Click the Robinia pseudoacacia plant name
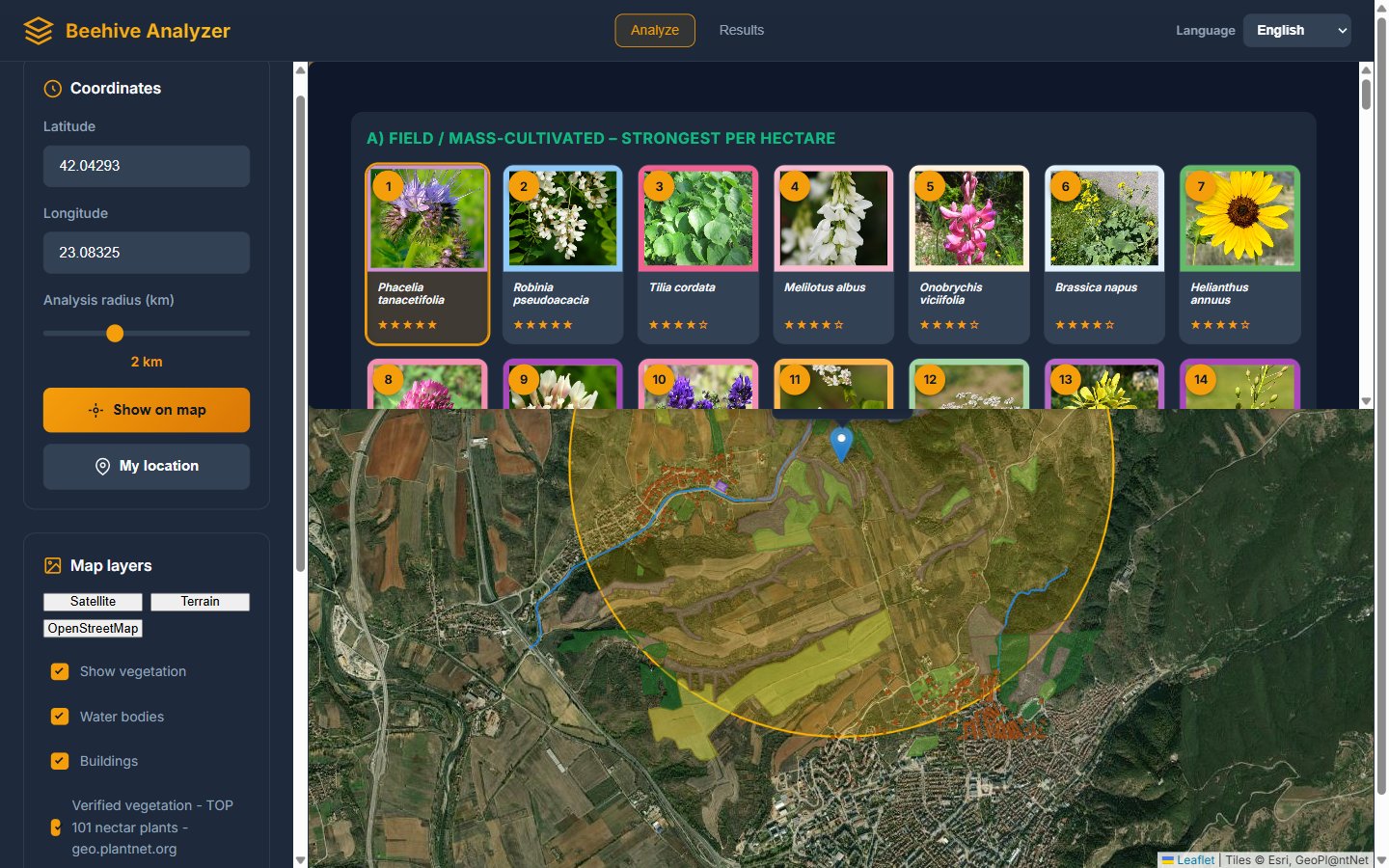 point(551,293)
